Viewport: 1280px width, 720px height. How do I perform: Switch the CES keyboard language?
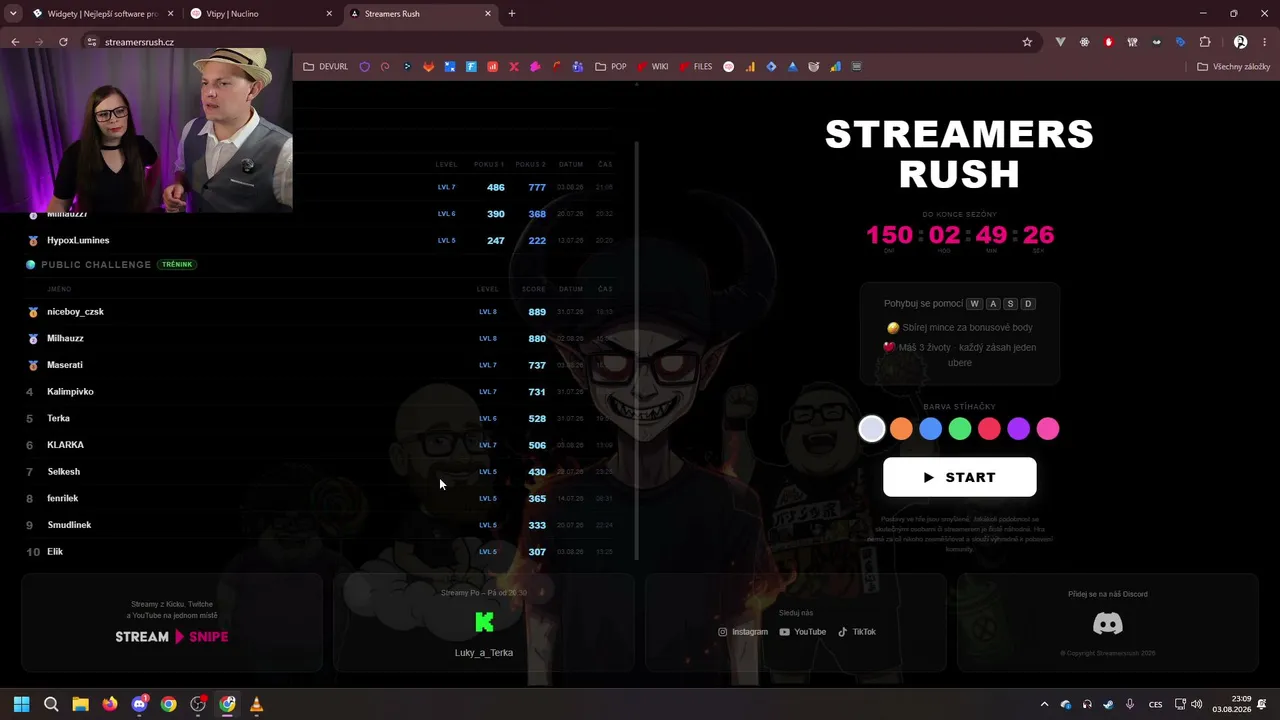click(x=1155, y=704)
